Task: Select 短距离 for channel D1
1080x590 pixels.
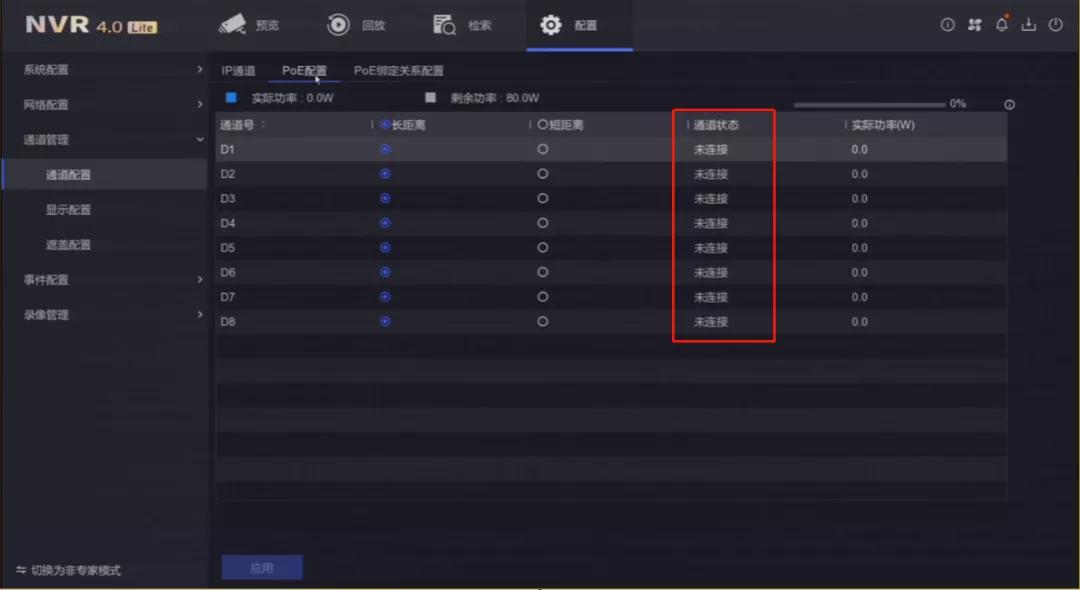Action: click(x=542, y=148)
